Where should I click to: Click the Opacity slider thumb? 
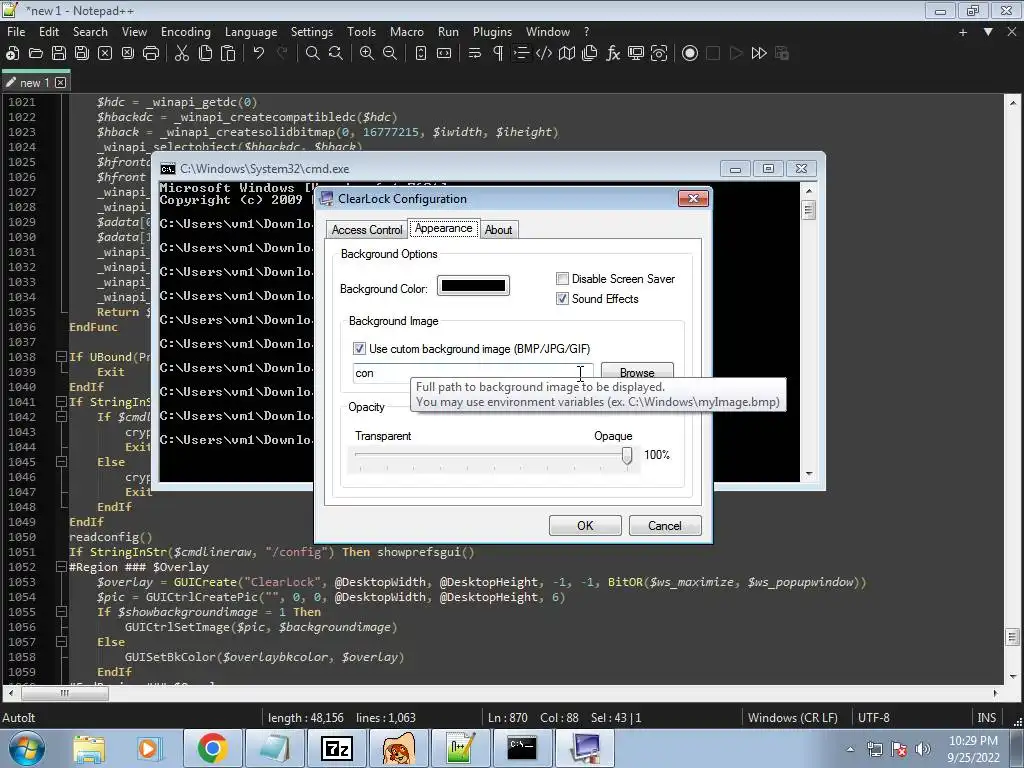pyautogui.click(x=627, y=455)
